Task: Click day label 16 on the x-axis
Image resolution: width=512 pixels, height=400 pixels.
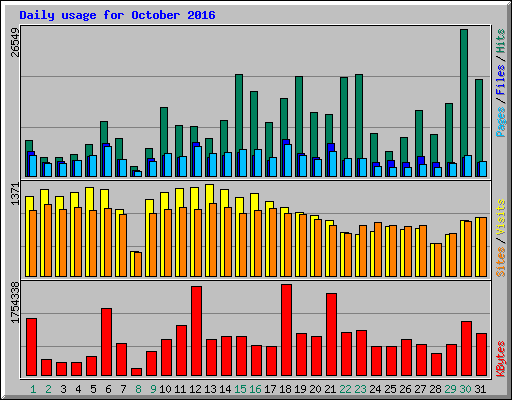Action: coord(255,389)
